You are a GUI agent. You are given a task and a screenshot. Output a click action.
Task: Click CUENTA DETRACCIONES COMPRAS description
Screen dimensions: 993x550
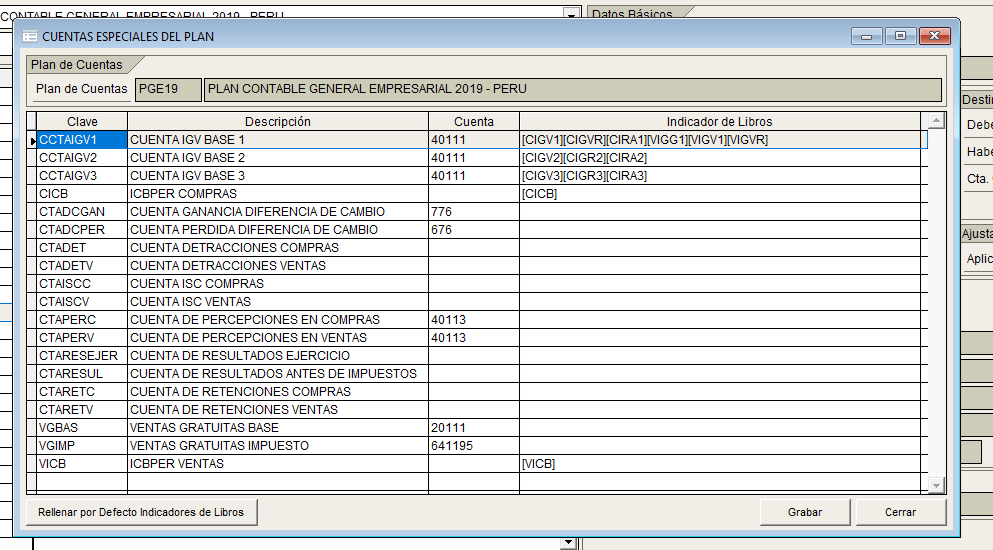click(x=278, y=248)
